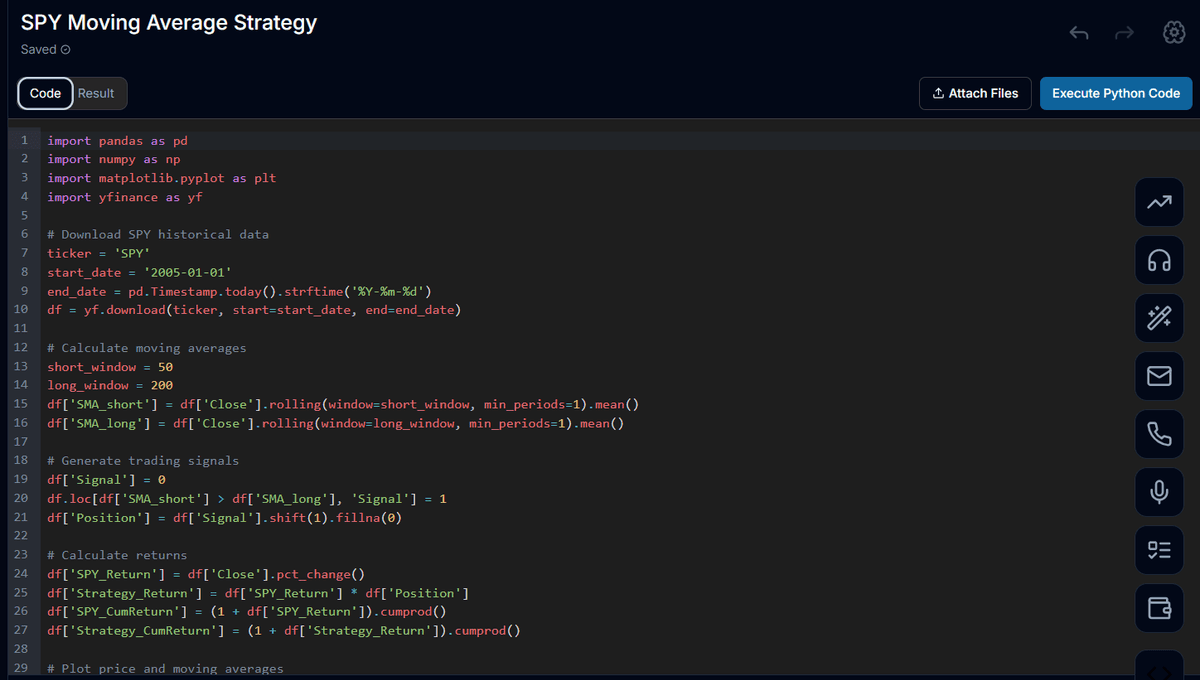Switch to the Code tab
Image resolution: width=1200 pixels, height=680 pixels.
coord(45,93)
